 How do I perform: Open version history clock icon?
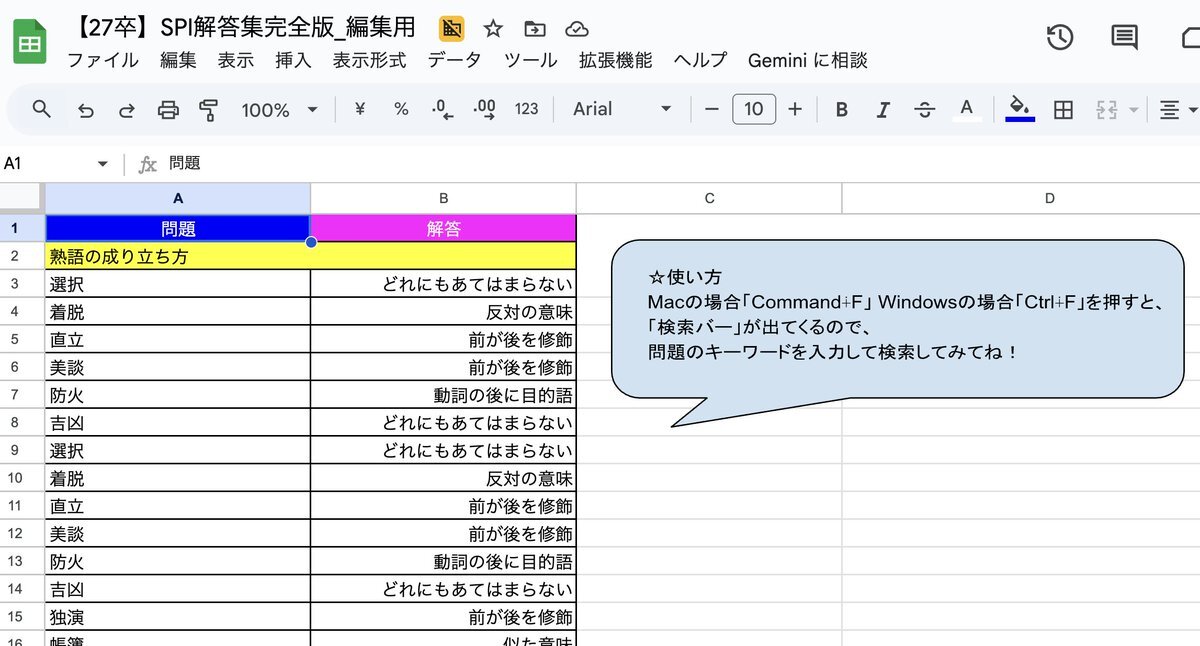(x=1060, y=38)
